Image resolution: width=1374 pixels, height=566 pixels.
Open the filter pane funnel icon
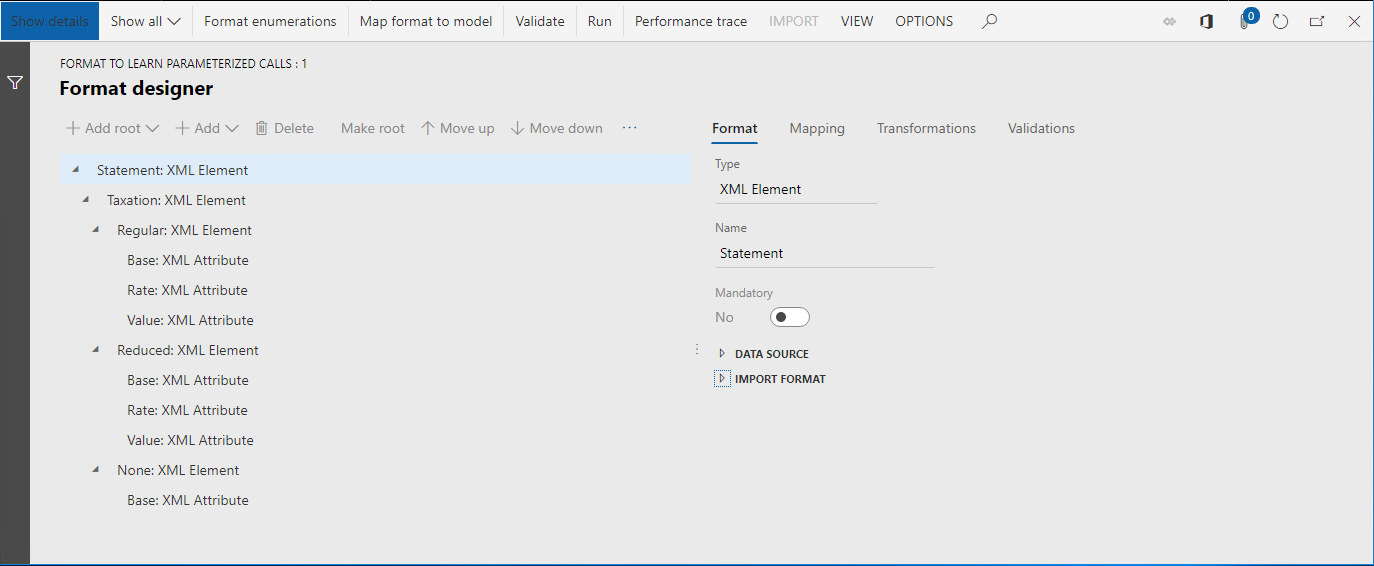[15, 83]
